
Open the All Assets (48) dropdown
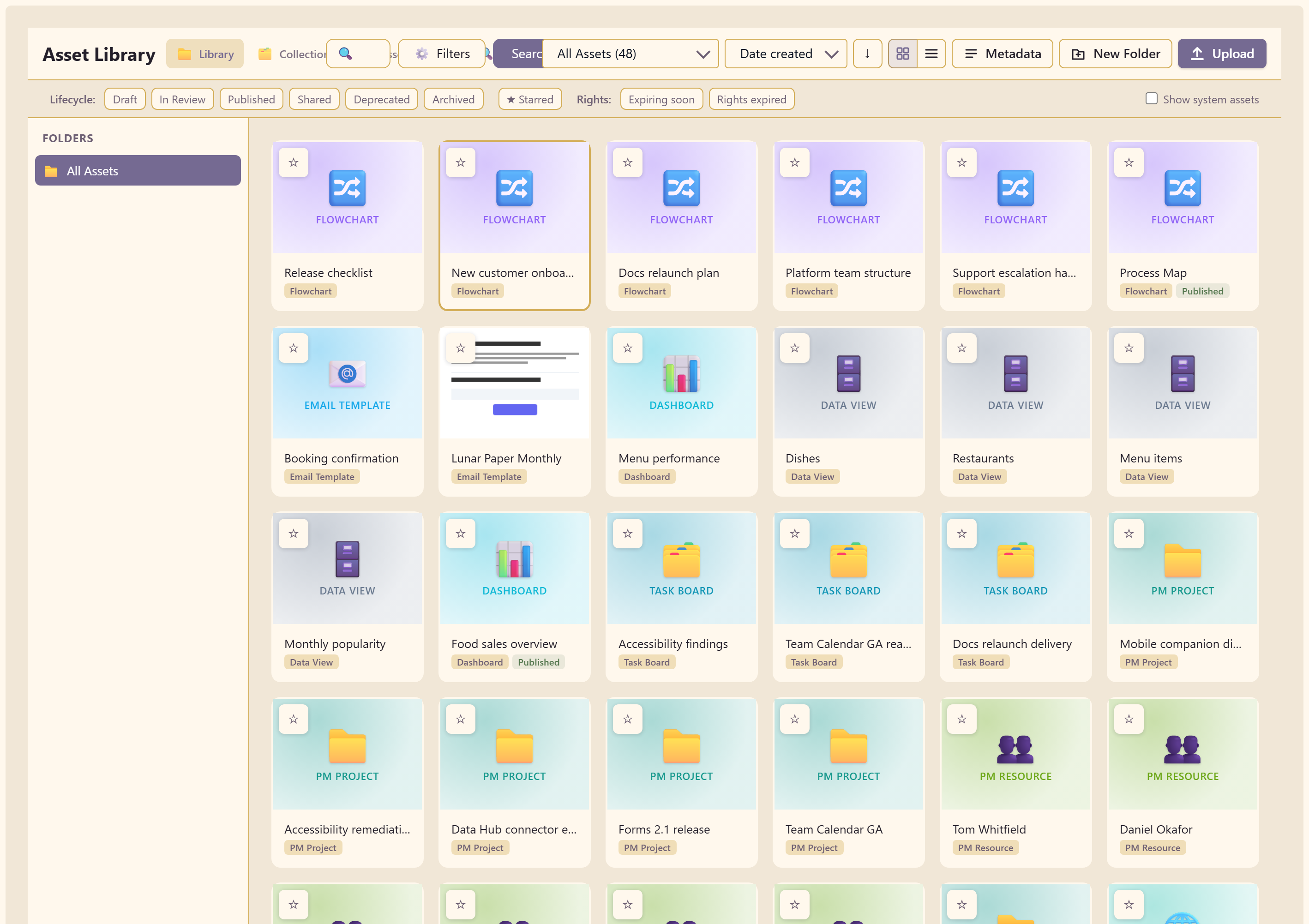click(630, 54)
